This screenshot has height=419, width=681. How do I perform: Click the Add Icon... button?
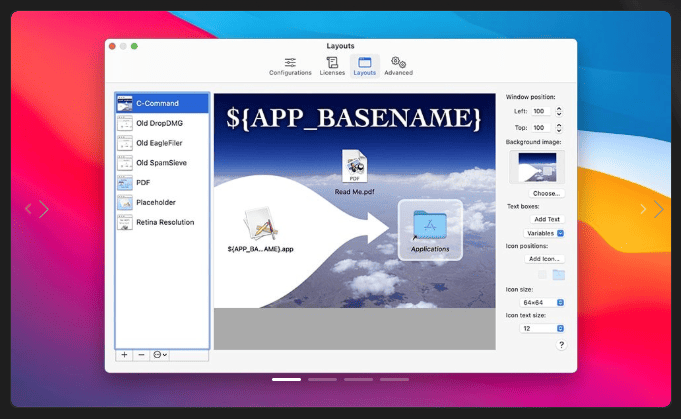[545, 259]
